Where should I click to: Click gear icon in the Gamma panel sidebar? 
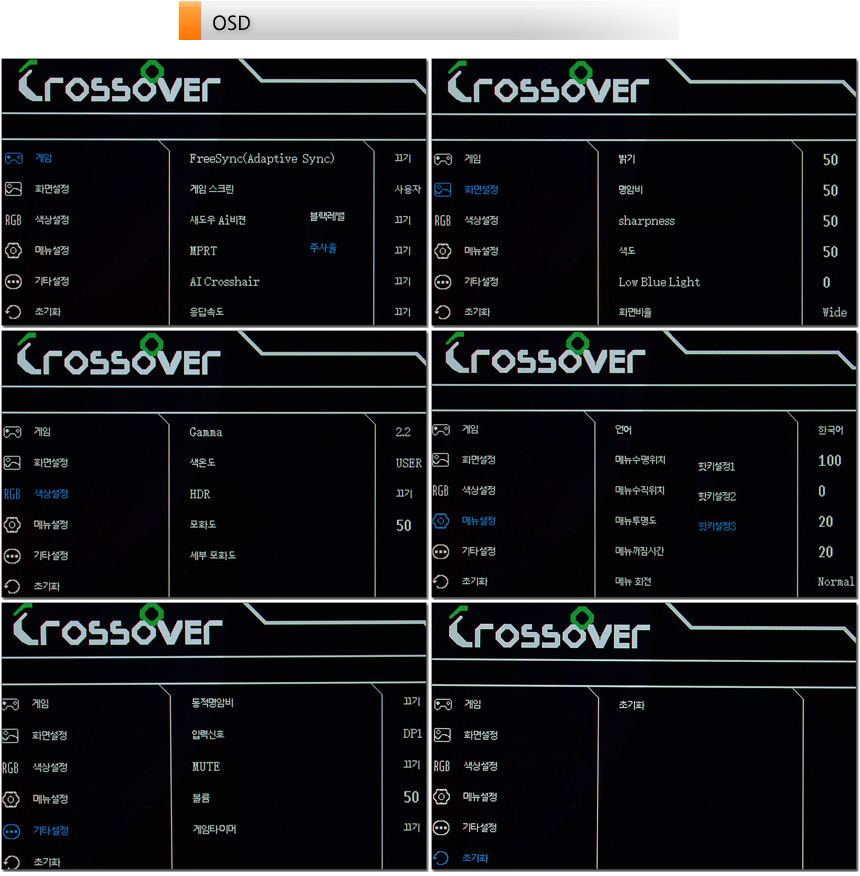[12, 525]
